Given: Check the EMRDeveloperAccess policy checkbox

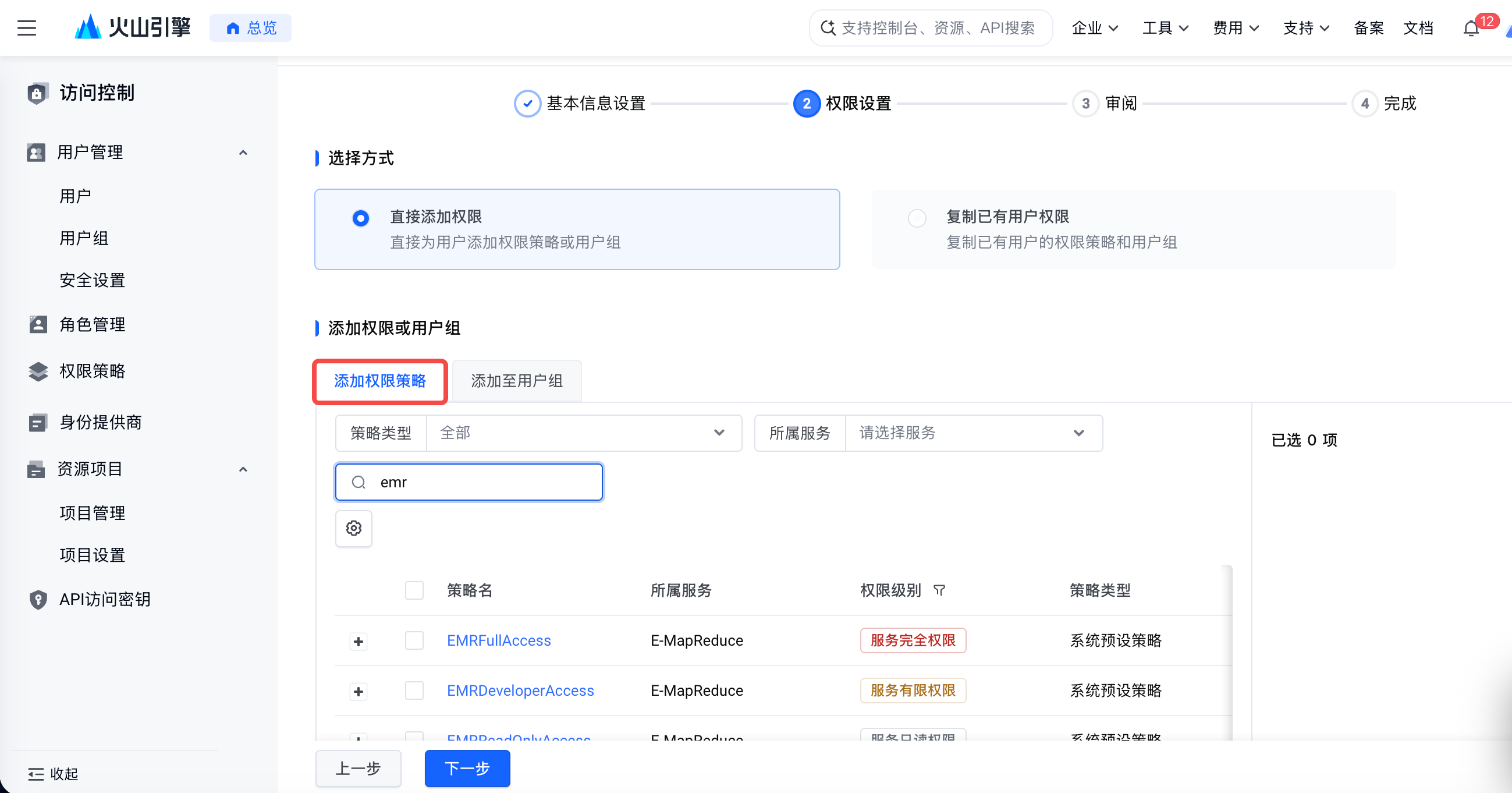Looking at the screenshot, I should 414,690.
